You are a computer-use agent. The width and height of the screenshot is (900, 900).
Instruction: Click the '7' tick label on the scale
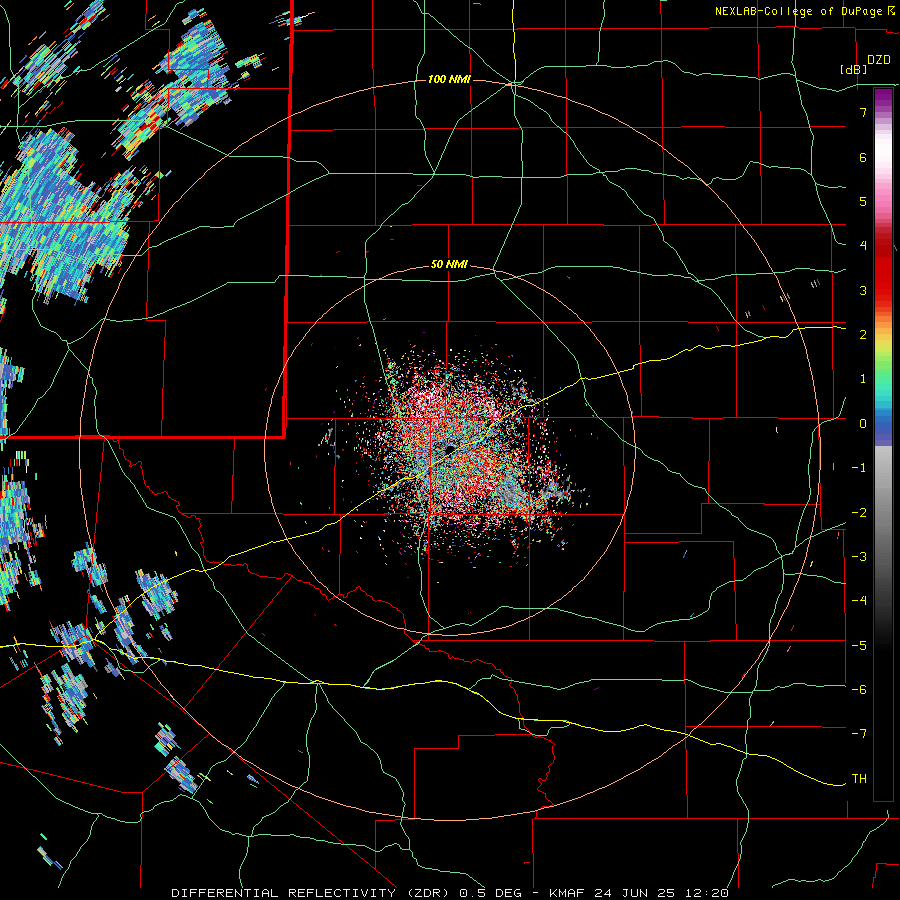(863, 112)
